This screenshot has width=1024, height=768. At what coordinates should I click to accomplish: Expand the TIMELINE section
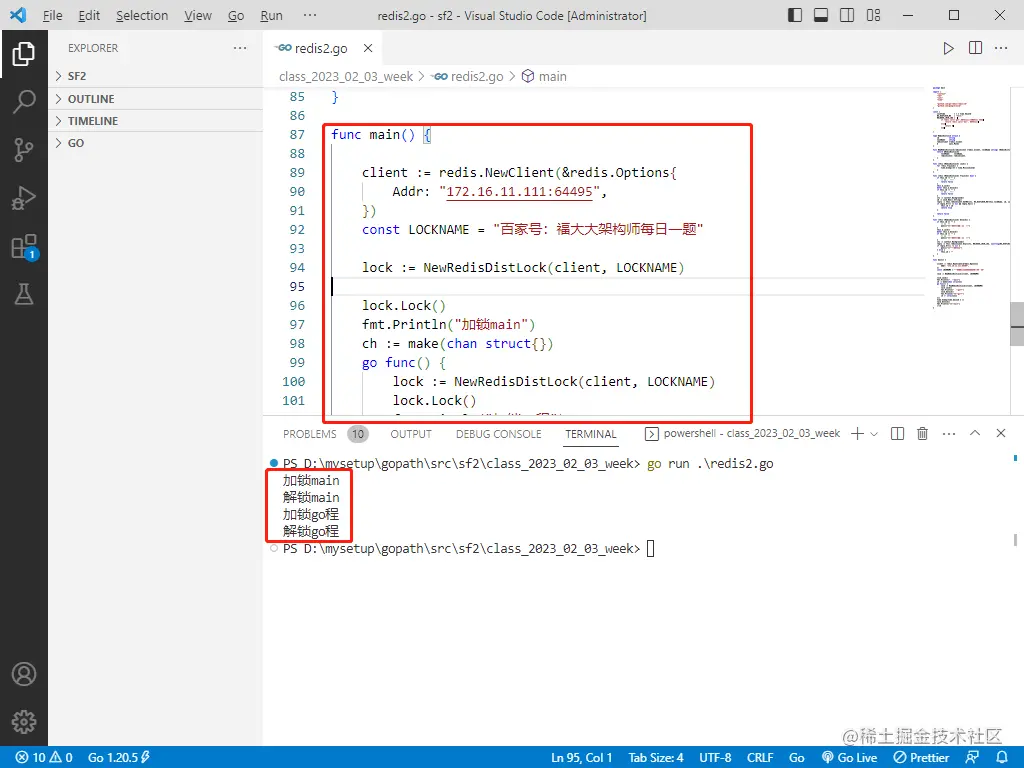[x=155, y=121]
